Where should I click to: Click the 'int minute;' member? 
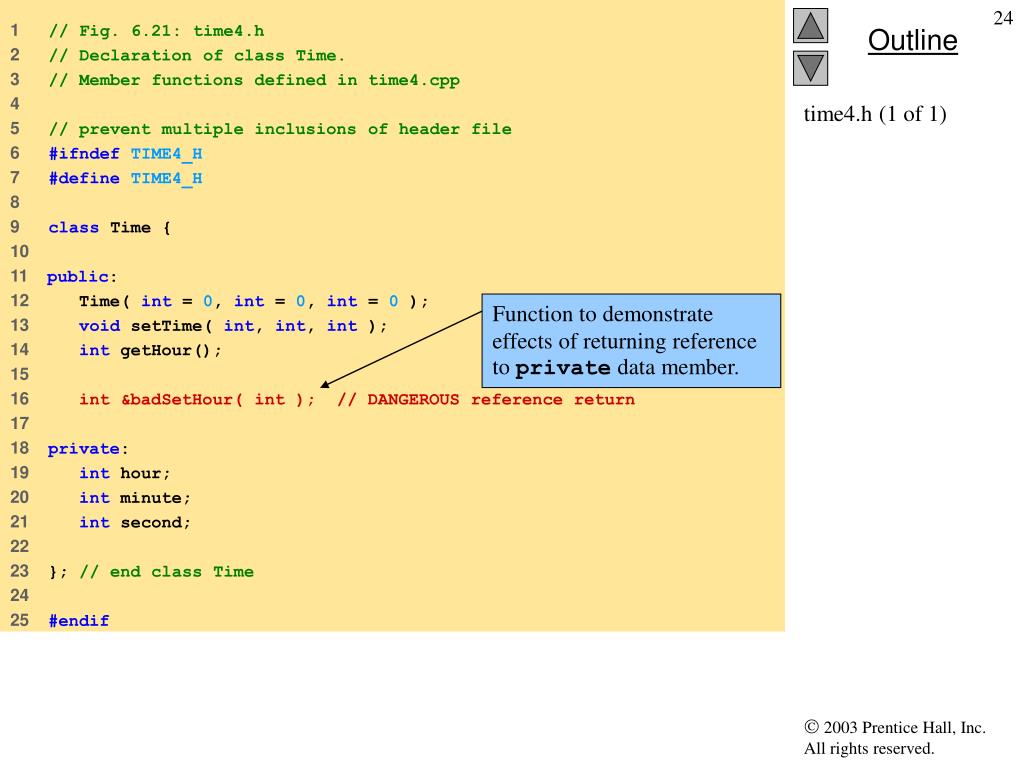coord(135,498)
